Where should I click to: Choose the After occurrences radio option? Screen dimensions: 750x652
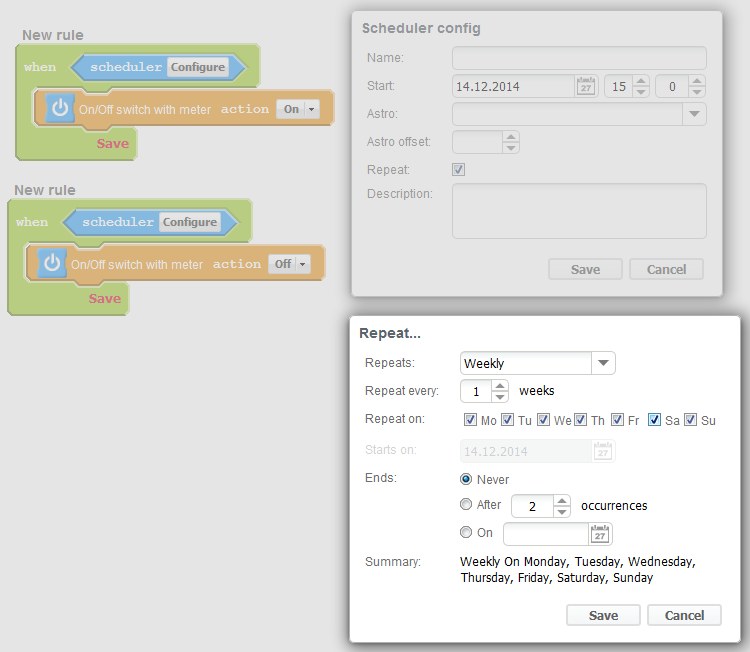(466, 505)
